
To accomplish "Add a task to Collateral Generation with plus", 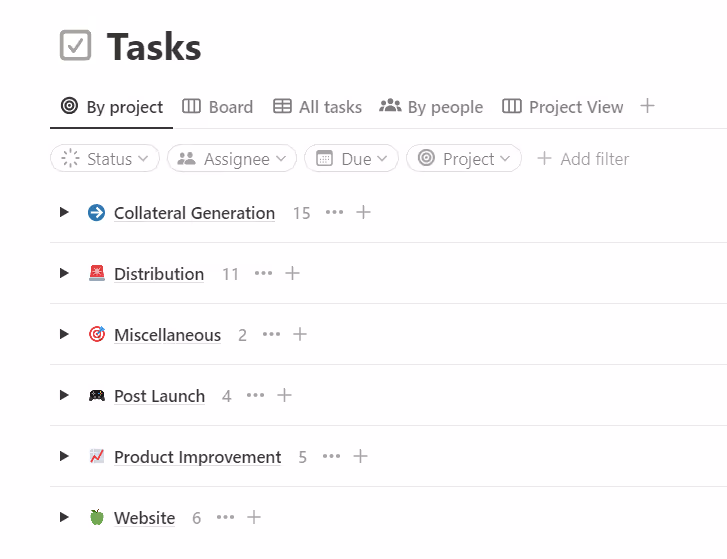I will tap(364, 212).
